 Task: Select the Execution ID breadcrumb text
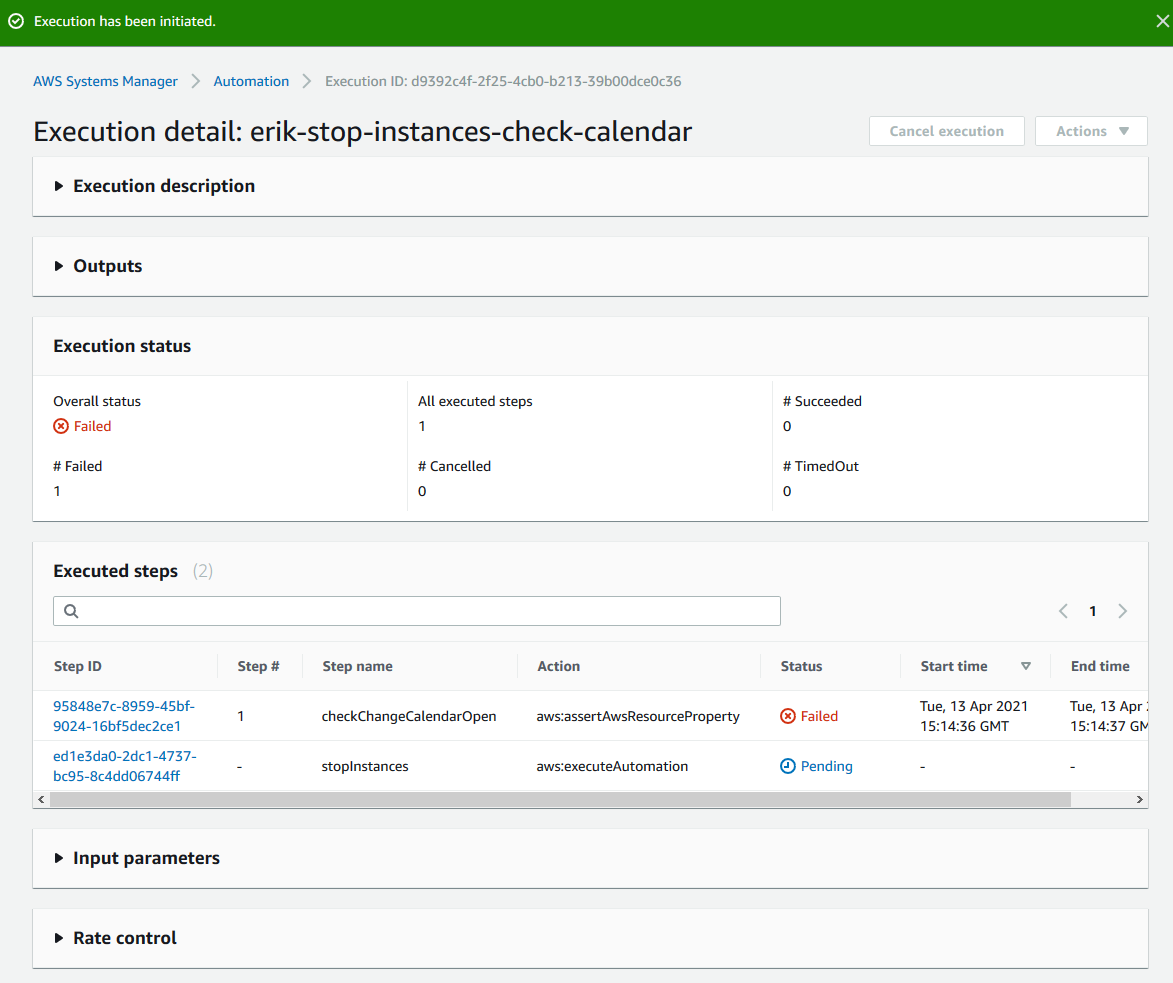click(x=503, y=82)
